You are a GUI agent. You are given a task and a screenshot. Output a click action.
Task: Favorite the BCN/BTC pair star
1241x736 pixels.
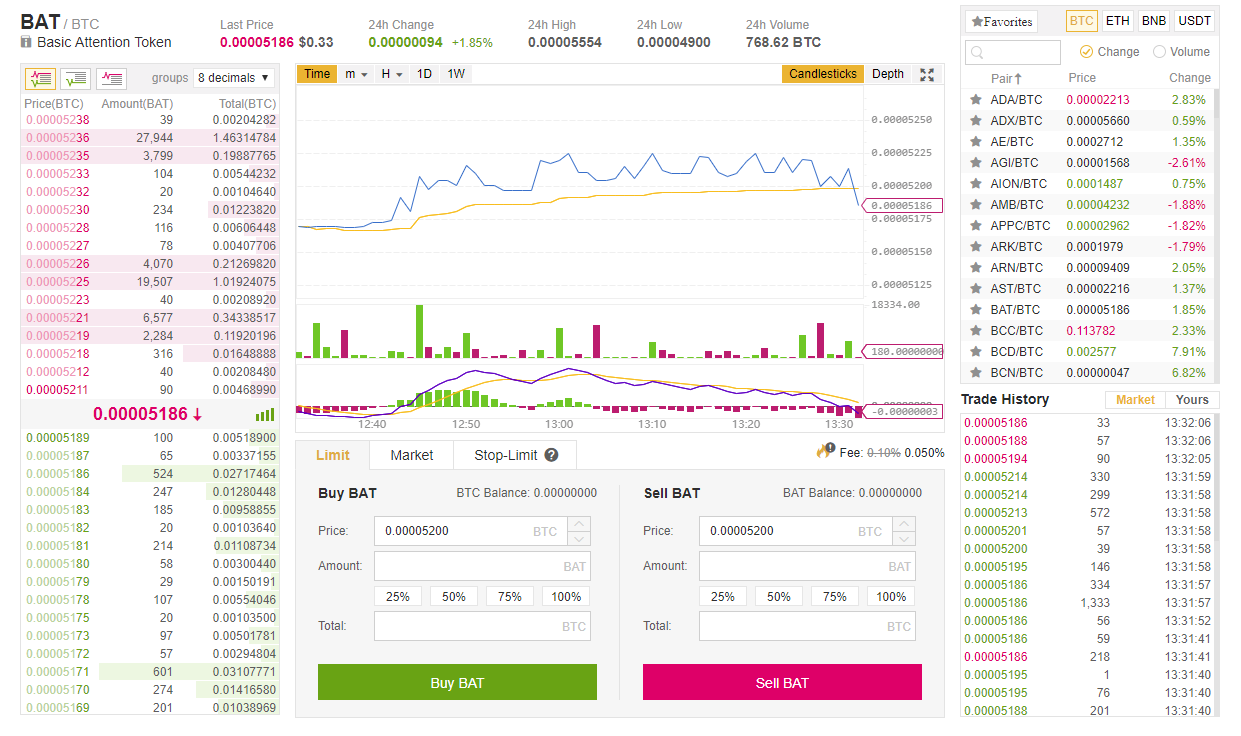tap(975, 372)
